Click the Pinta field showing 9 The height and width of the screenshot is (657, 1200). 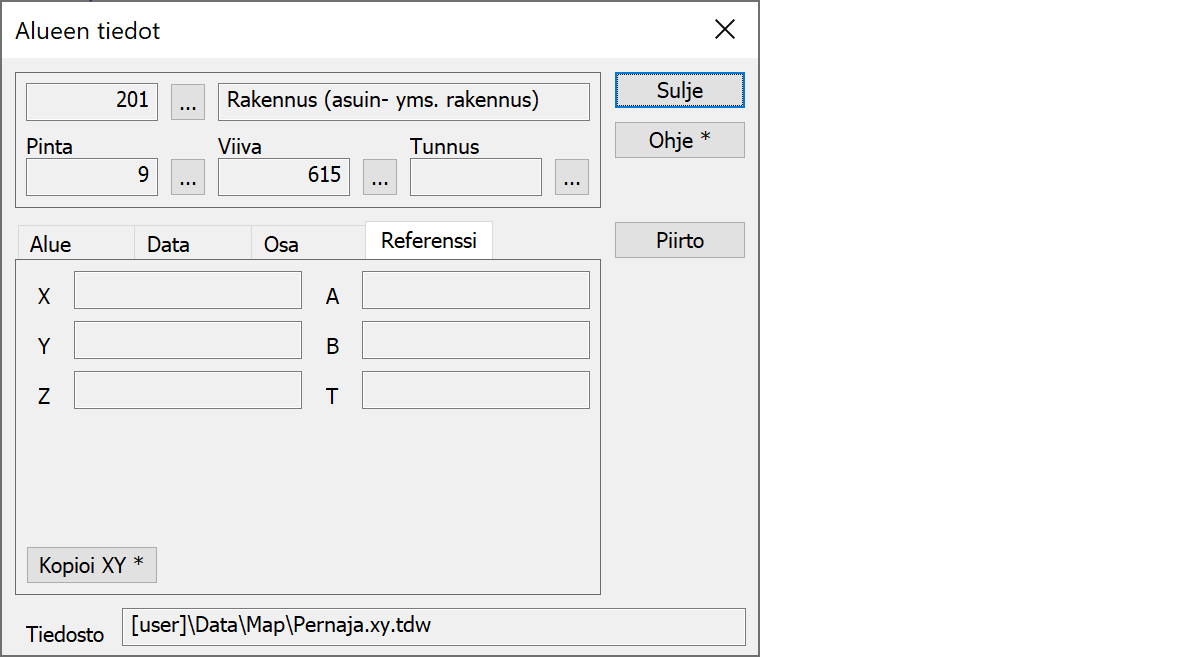92,177
